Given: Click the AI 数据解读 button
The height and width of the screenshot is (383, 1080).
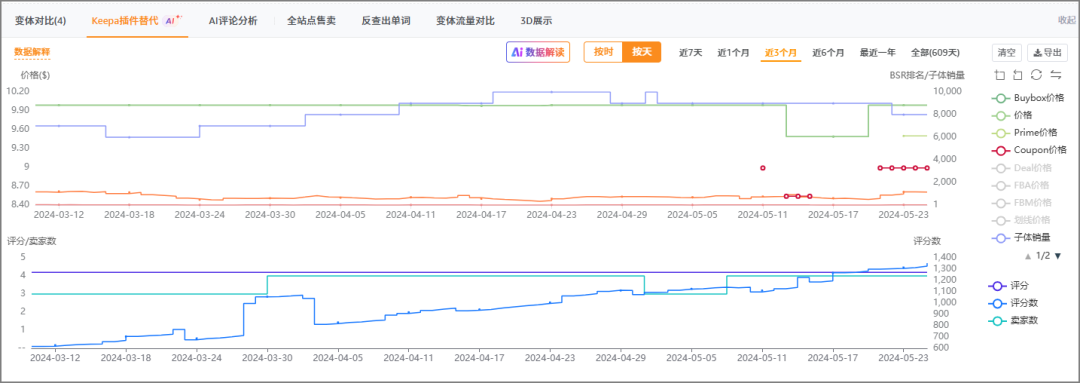Looking at the screenshot, I should (538, 52).
